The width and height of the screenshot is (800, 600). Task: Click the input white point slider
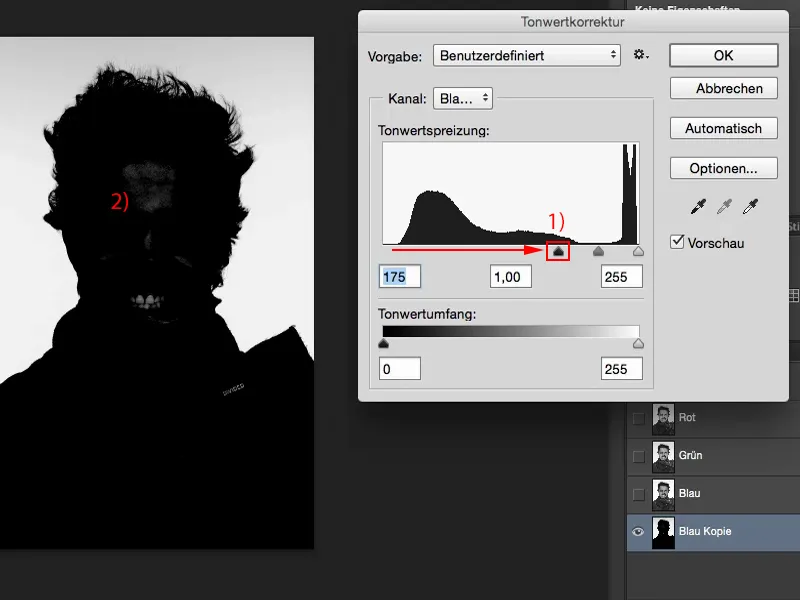638,251
